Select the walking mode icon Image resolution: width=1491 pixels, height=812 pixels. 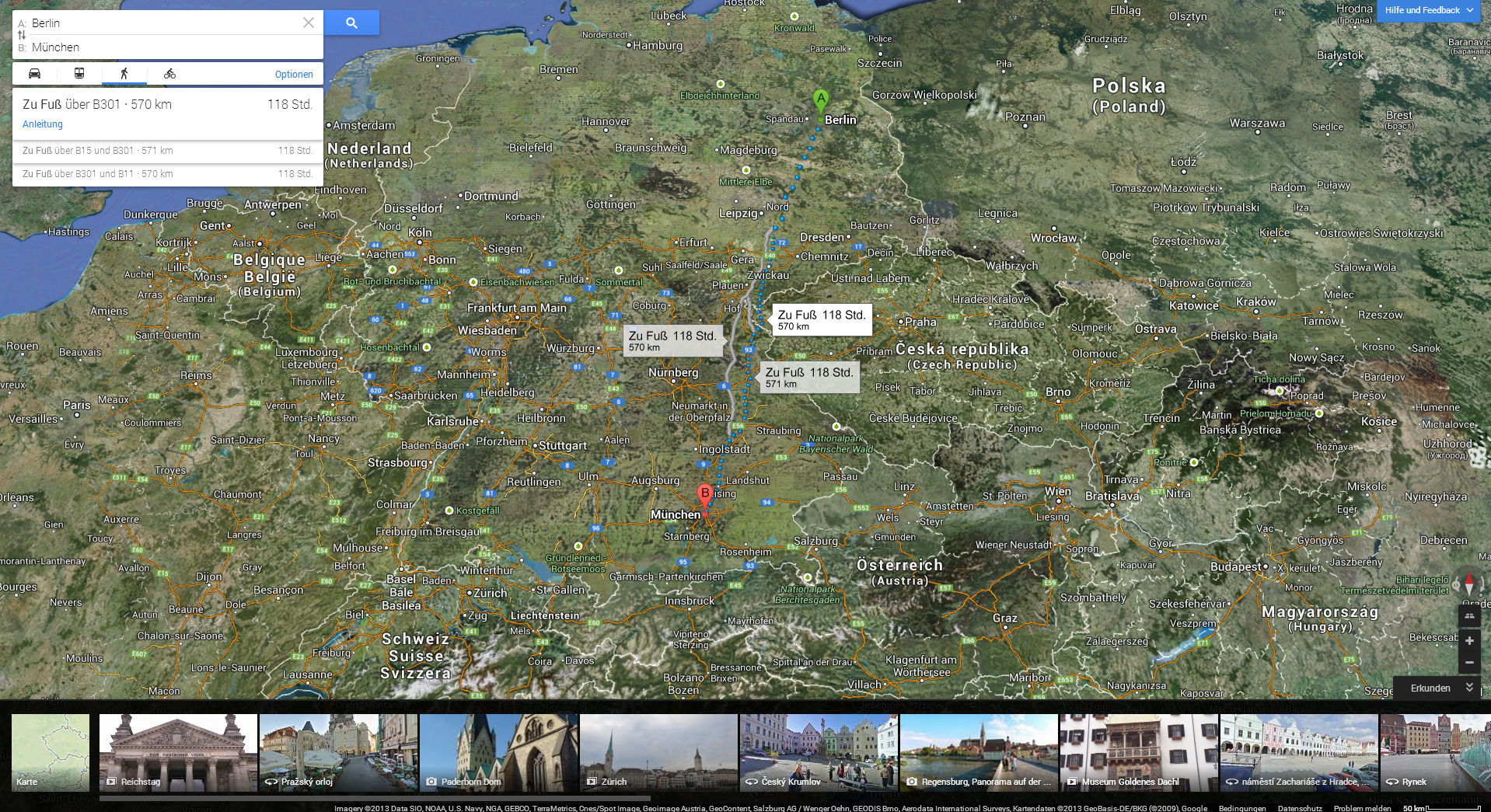[x=124, y=74]
